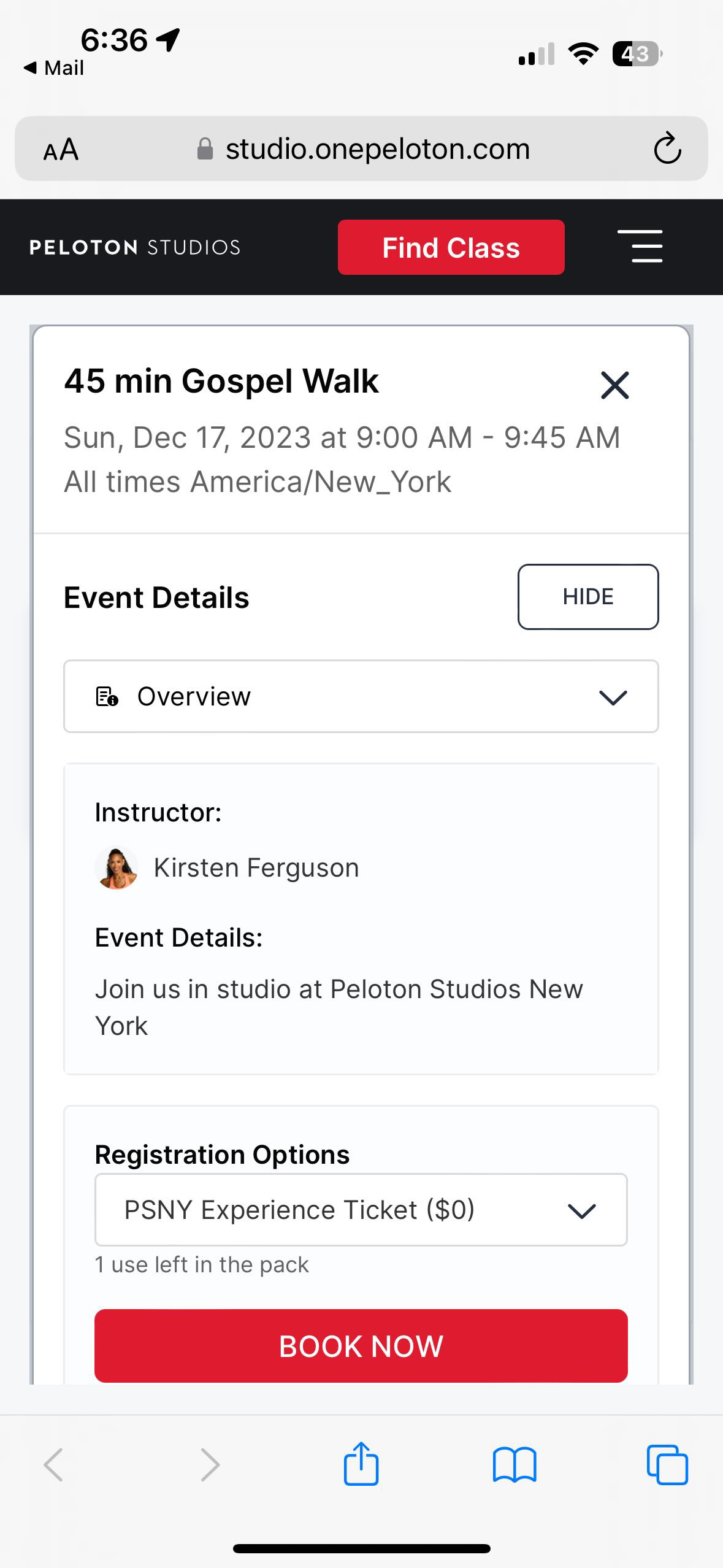The height and width of the screenshot is (1568, 723).
Task: Tap the All times America/New_York text
Action: click(x=258, y=482)
